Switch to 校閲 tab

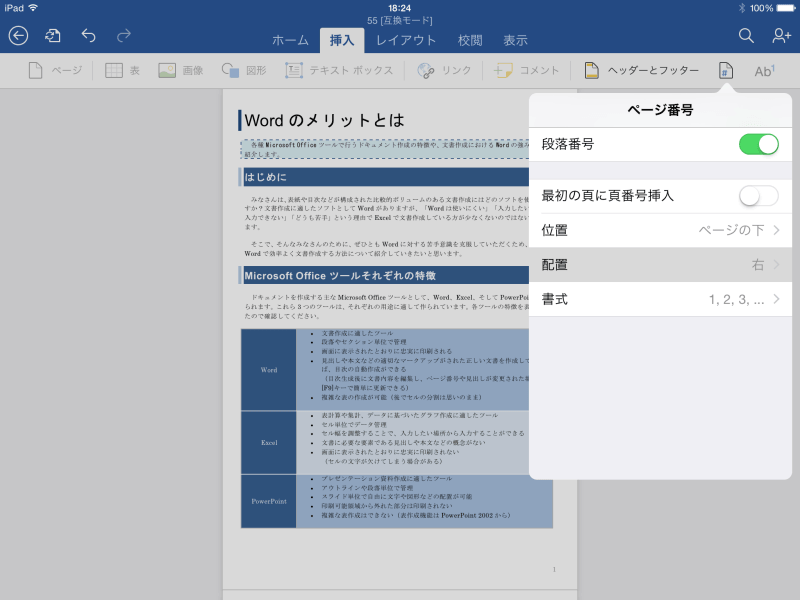point(470,40)
